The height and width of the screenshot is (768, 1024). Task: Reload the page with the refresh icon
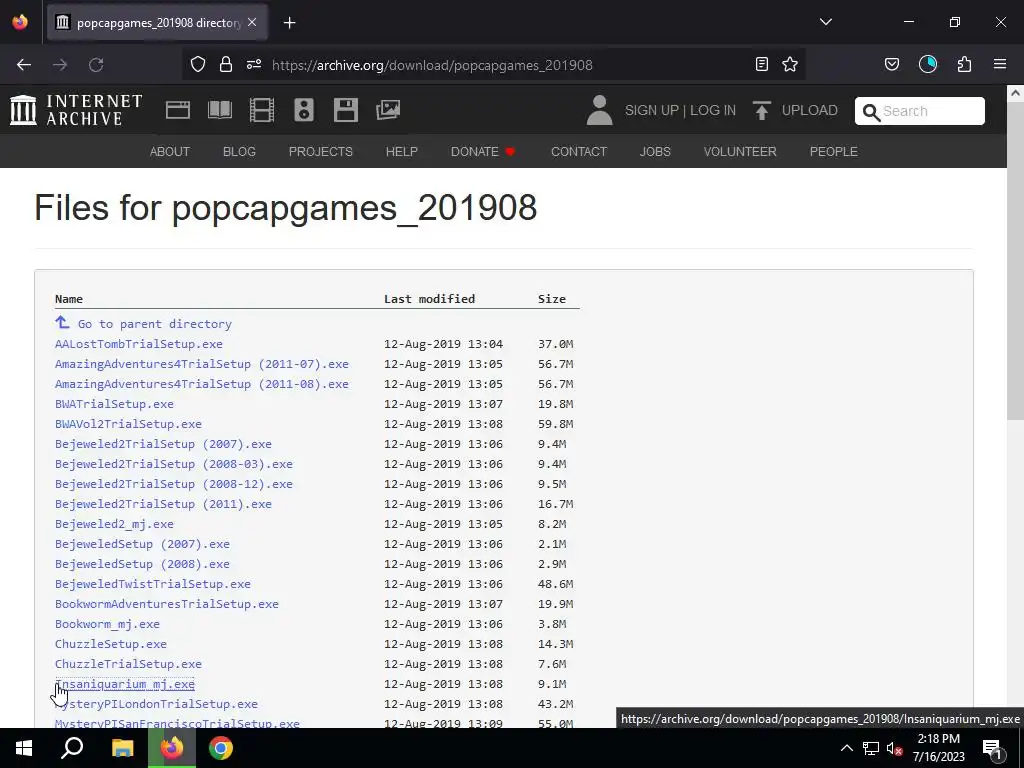pyautogui.click(x=96, y=65)
